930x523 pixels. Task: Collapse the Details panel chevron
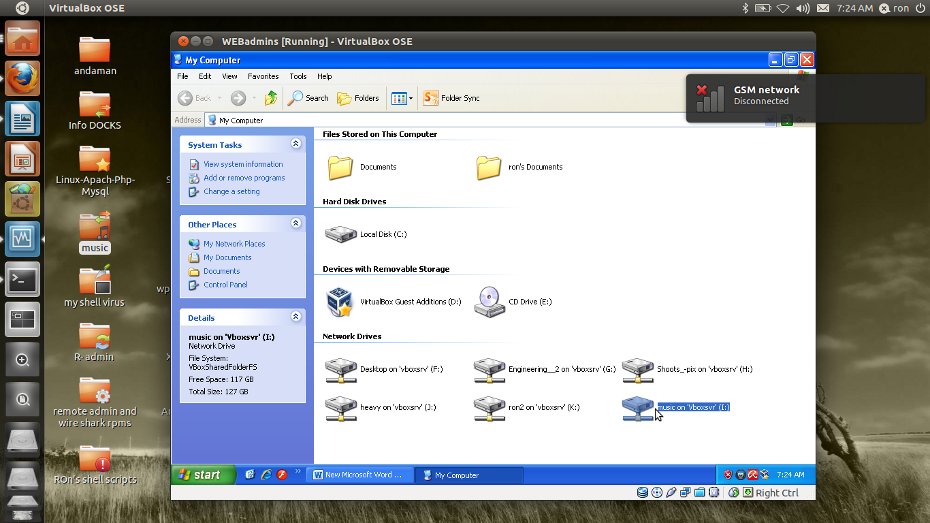pos(296,316)
